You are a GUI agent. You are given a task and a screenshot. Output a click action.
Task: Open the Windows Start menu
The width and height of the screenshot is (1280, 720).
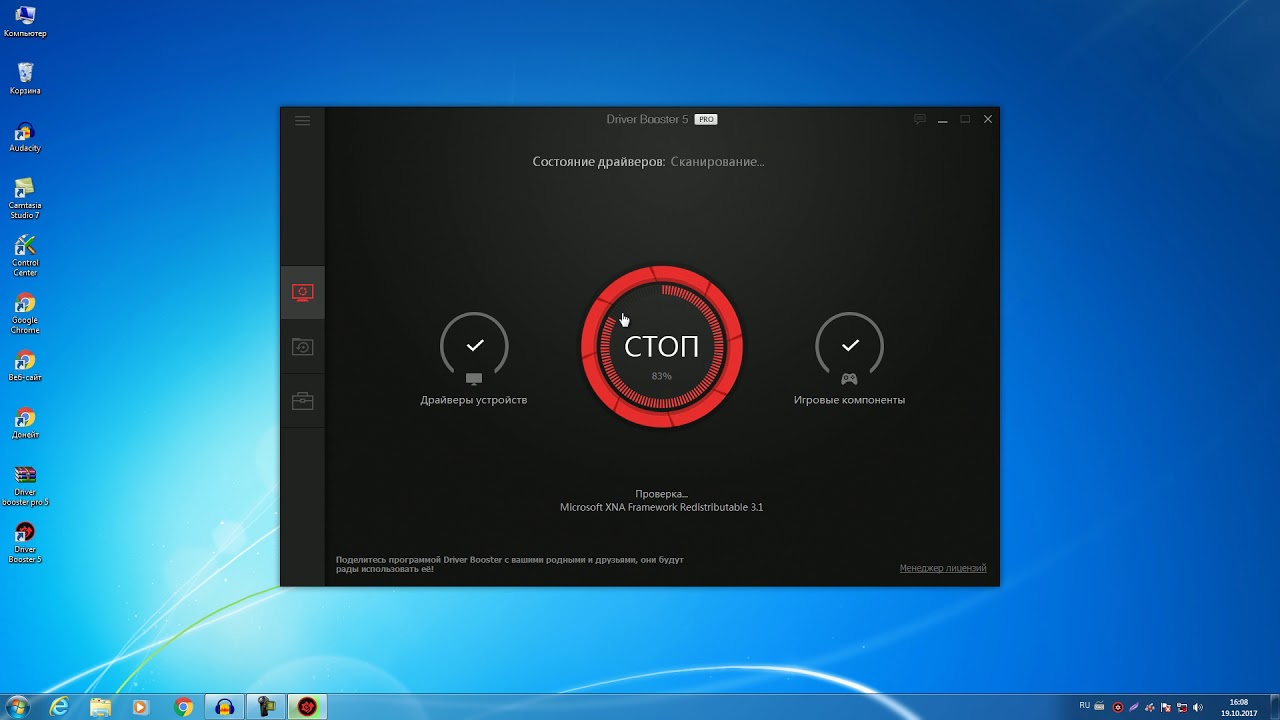pos(18,707)
